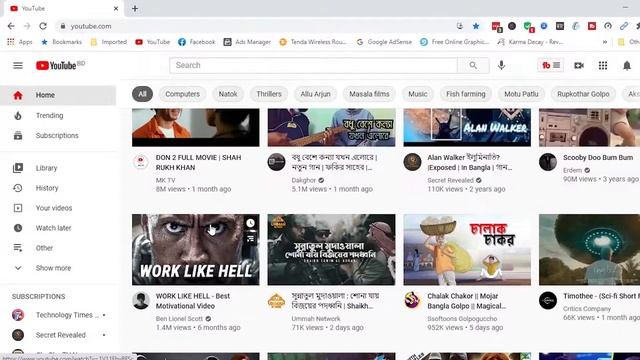Add Work Like Hell to queue
Viewport: 640px width, 360px height.
tap(250, 238)
